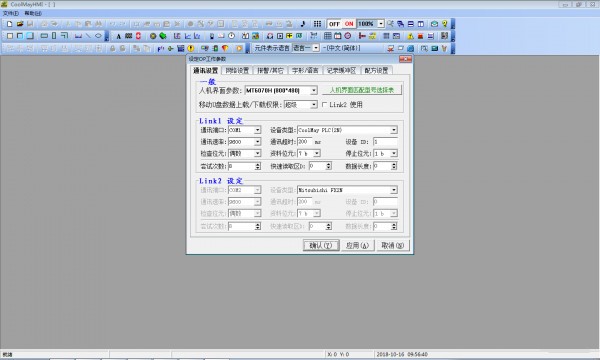
Task: Click Link1 尝试次数 spinner arrows
Action: coord(258,166)
